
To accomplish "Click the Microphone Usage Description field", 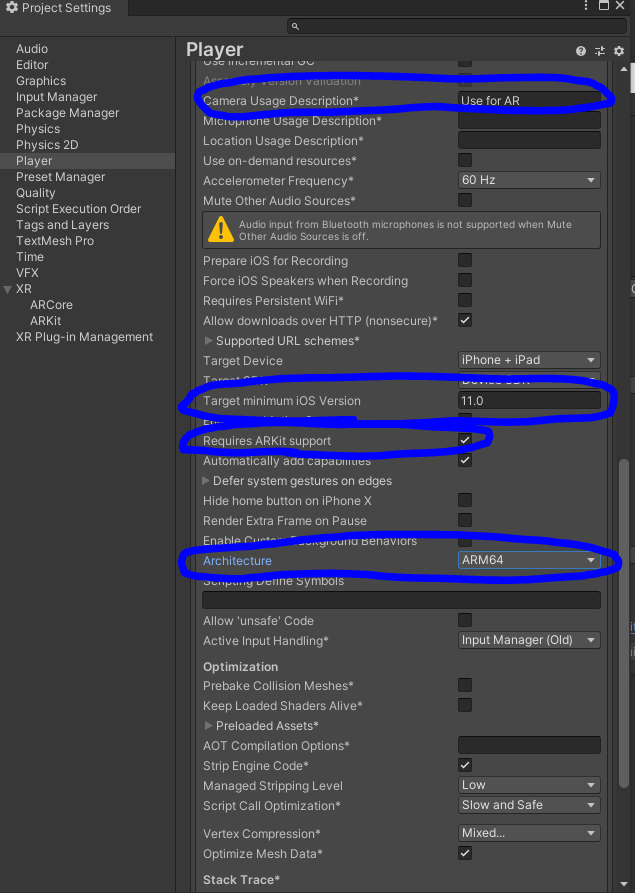I will click(x=529, y=120).
